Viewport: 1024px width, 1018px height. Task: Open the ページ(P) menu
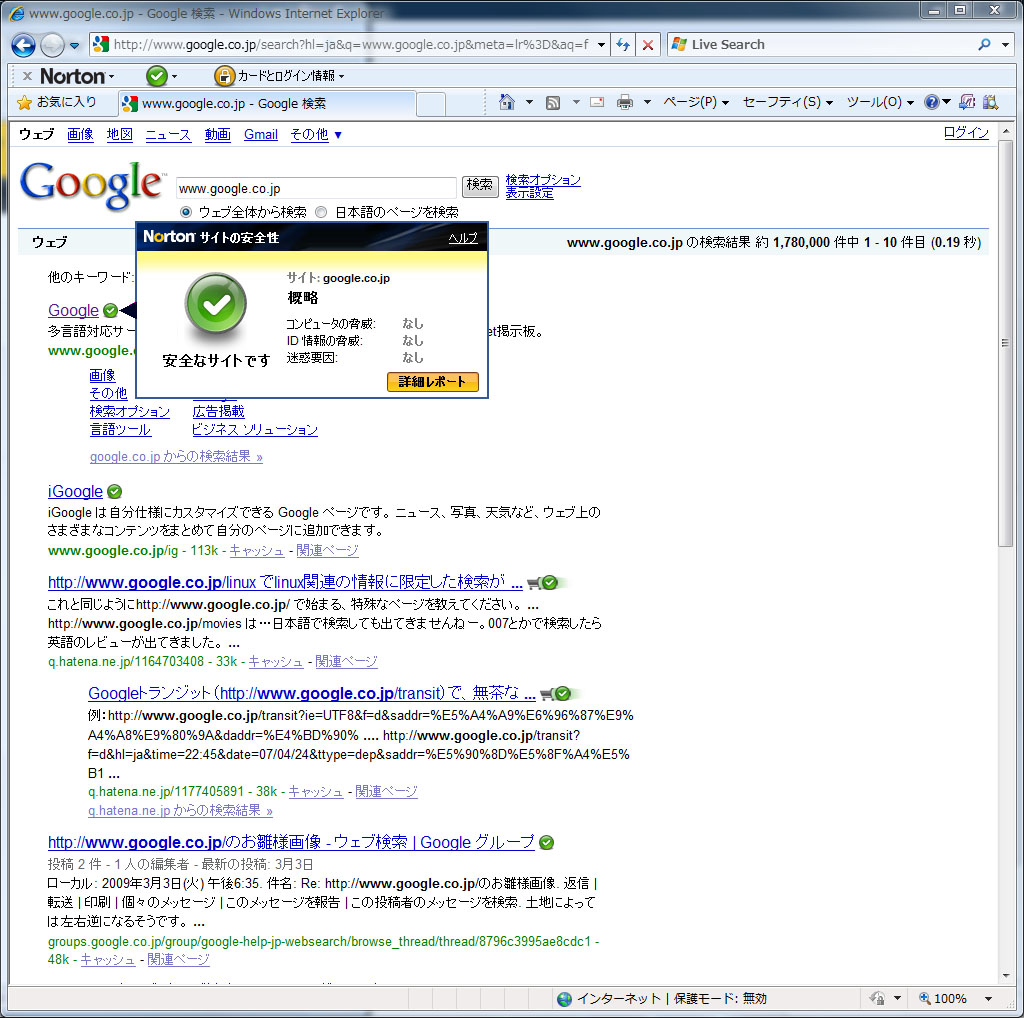point(696,102)
